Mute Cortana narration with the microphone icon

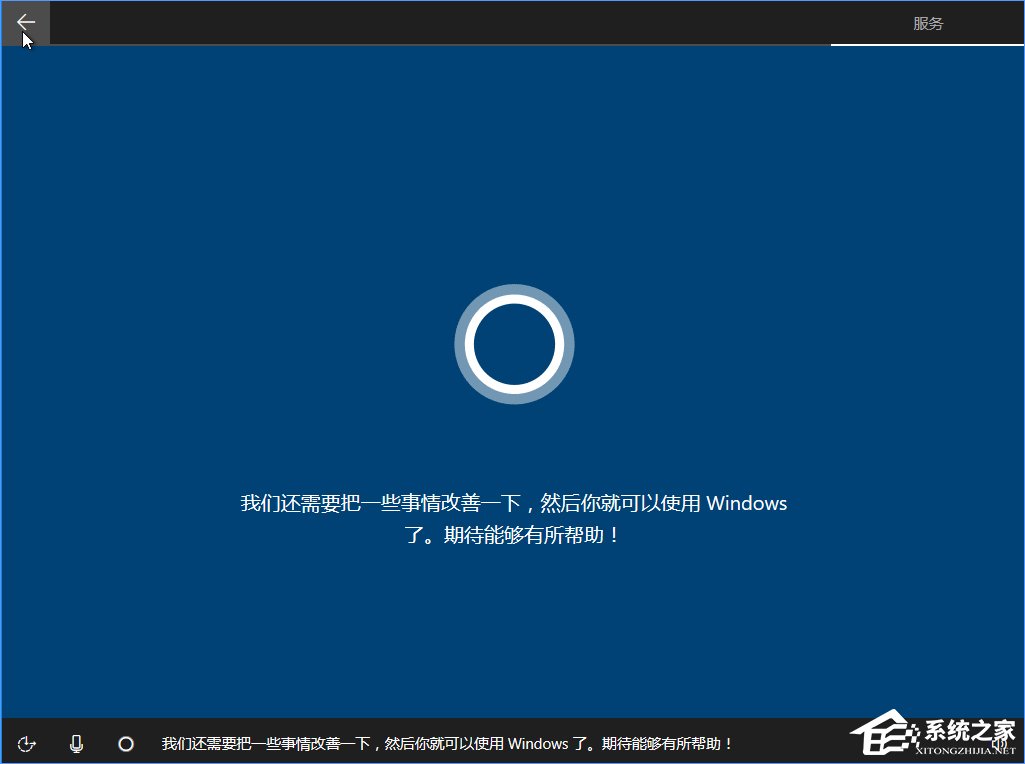pos(76,743)
